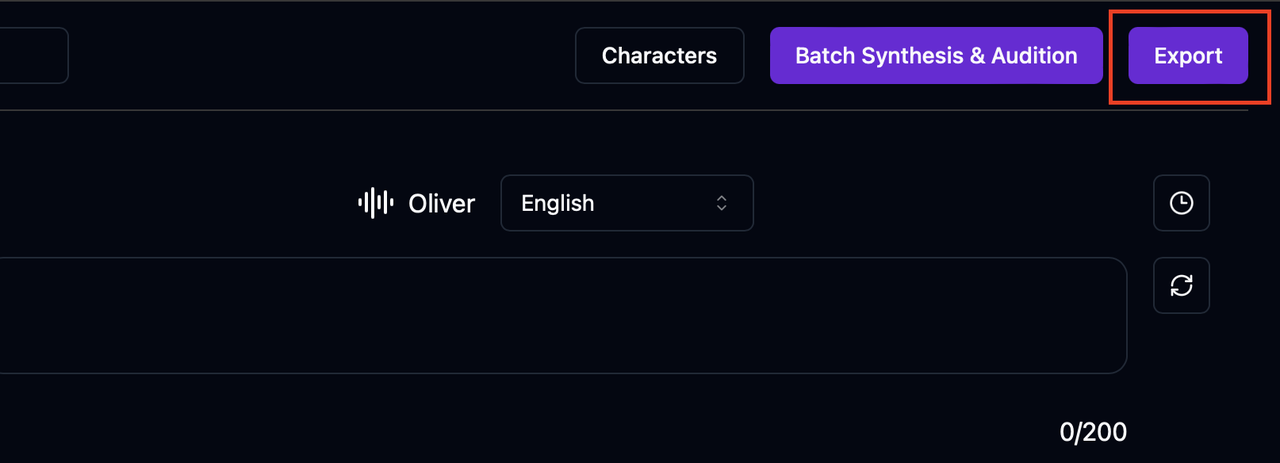Screen dimensions: 1280x463
Task: Start Batch Synthesis & Audition
Action: [x=935, y=56]
